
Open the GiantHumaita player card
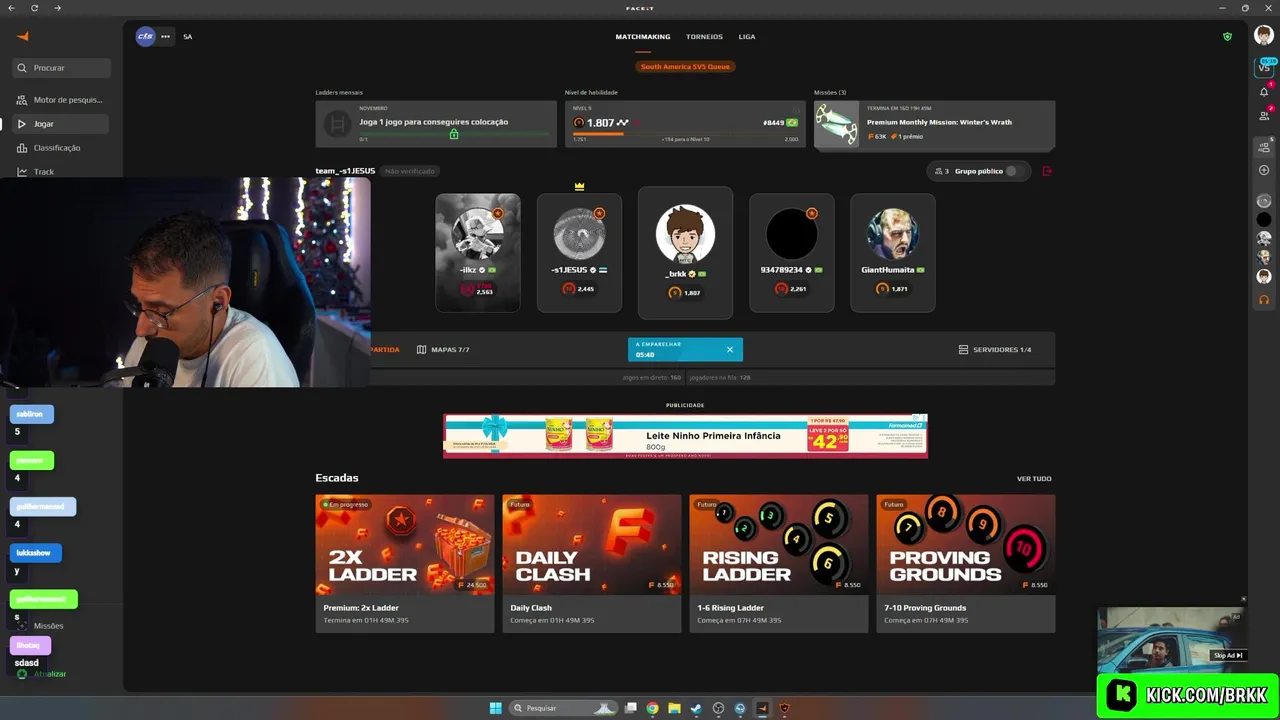[x=892, y=253]
